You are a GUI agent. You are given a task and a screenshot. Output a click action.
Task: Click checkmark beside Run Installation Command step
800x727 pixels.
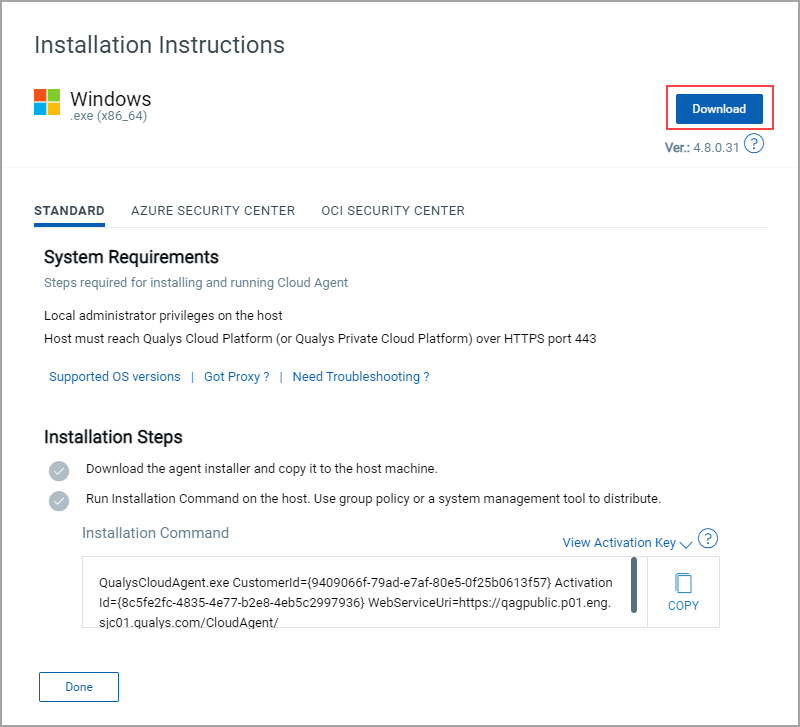[59, 501]
